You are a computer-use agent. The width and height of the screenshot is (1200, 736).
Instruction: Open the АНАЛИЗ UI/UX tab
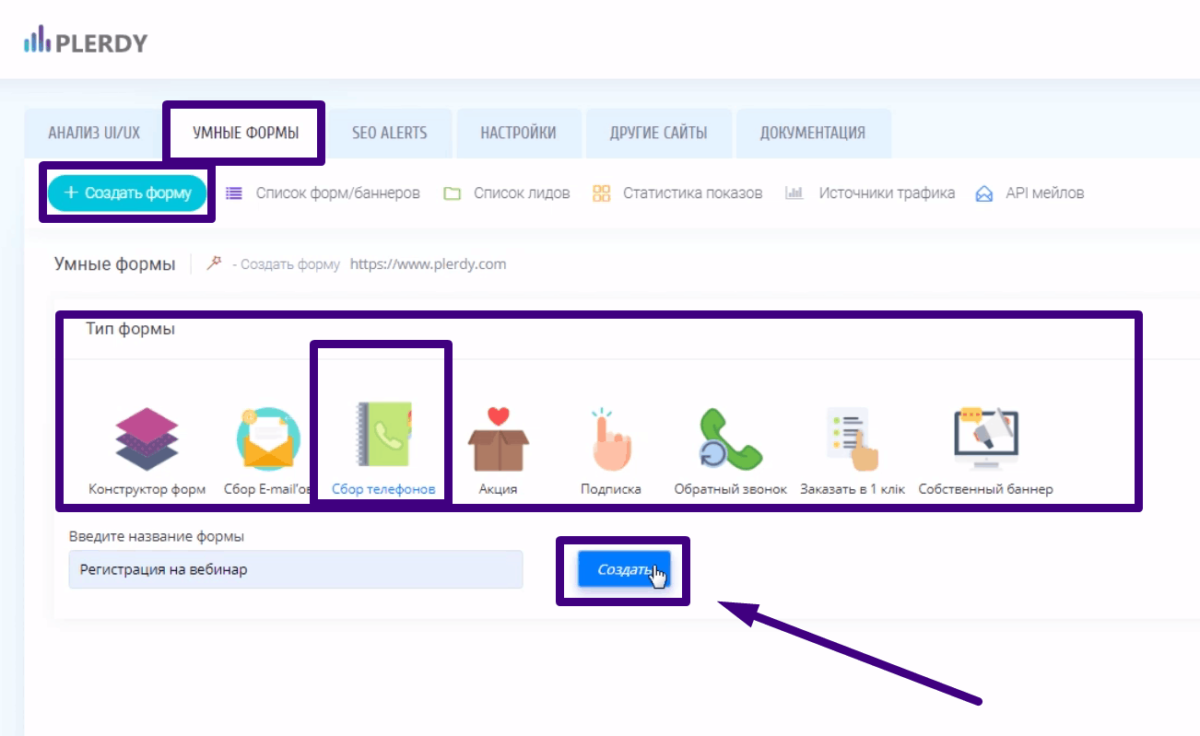coord(94,133)
